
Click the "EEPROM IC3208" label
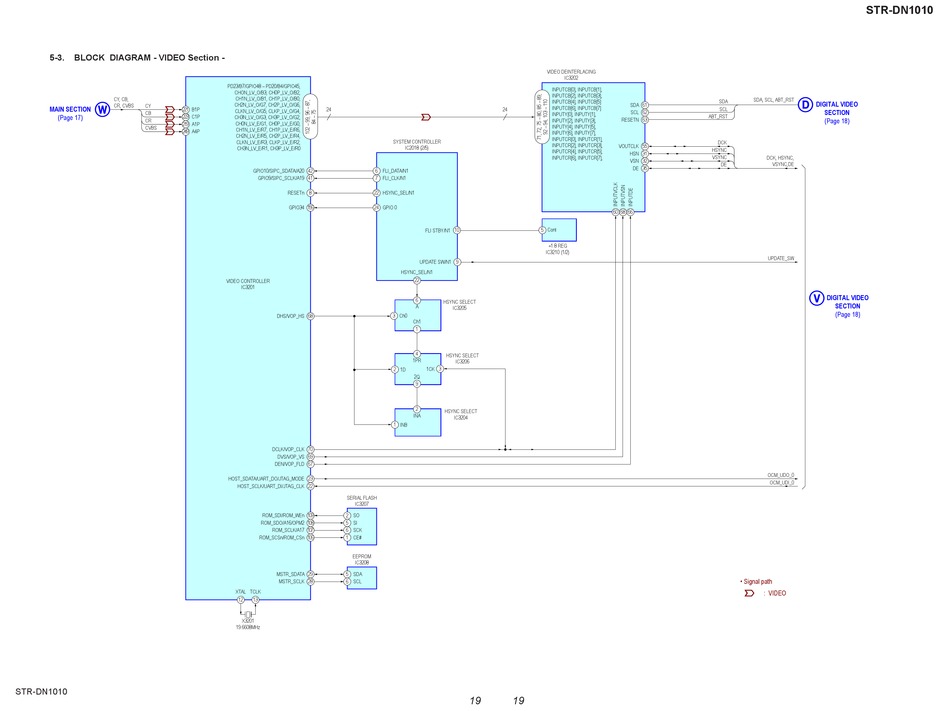point(362,560)
